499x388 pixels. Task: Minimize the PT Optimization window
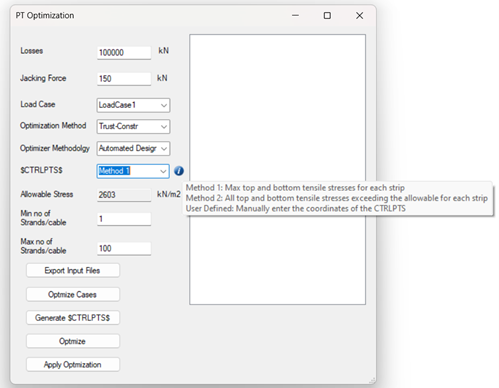(x=295, y=15)
